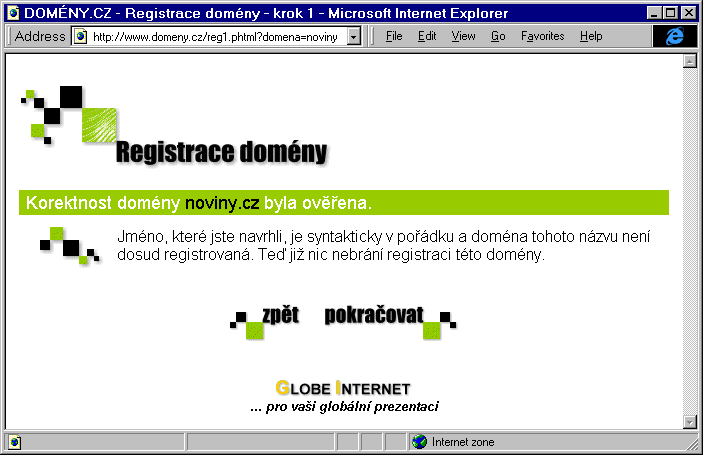This screenshot has height=455, width=703.
Task: Click the noviny.cz domain text in the banner
Action: tap(222, 203)
